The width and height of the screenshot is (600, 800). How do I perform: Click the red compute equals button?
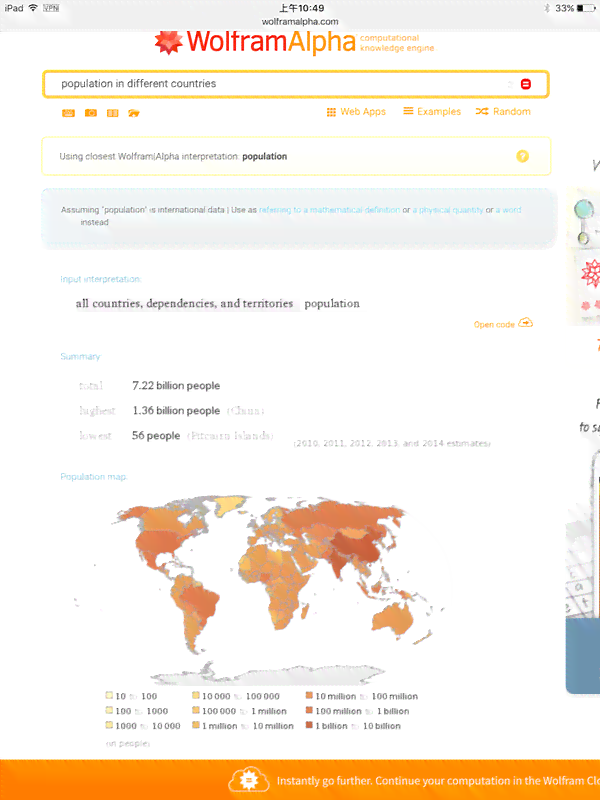pyautogui.click(x=526, y=84)
